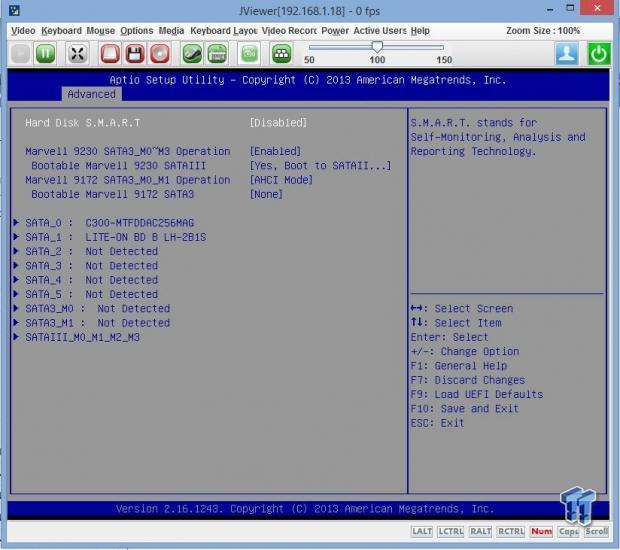Open the Video menu
Image resolution: width=620 pixels, height=550 pixels.
coord(23,31)
